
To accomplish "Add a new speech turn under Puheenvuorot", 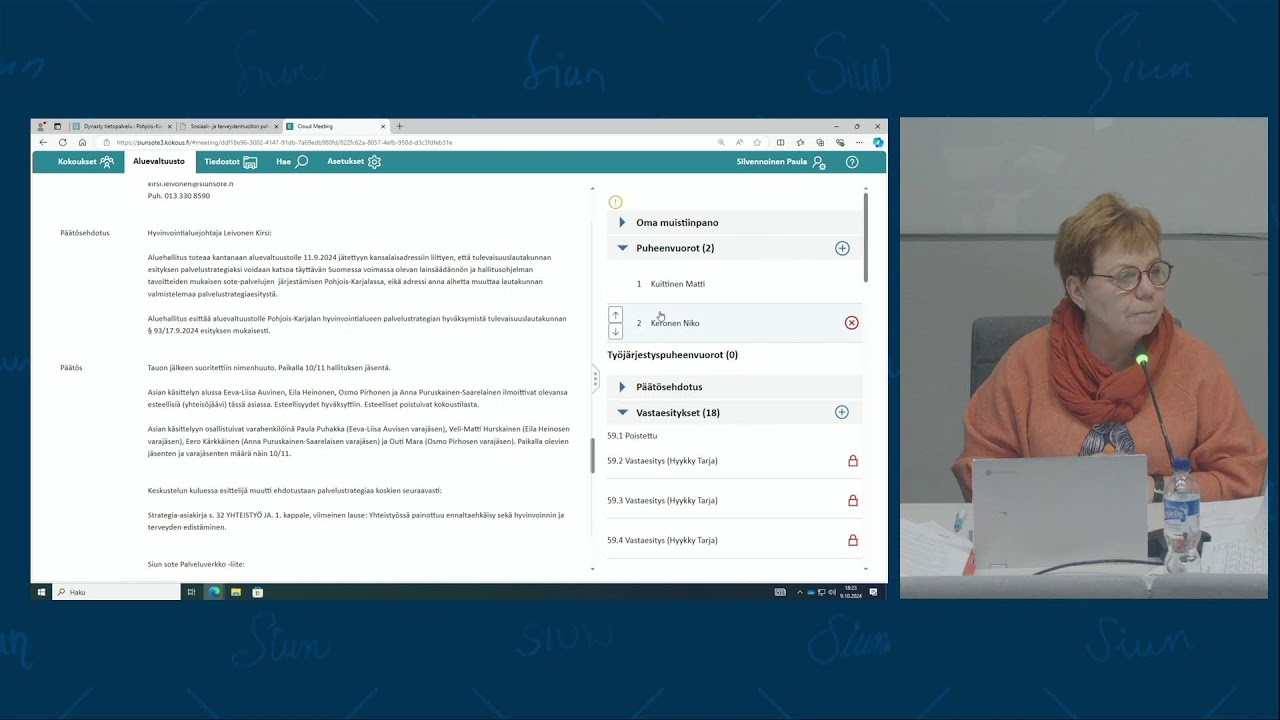I will 842,248.
